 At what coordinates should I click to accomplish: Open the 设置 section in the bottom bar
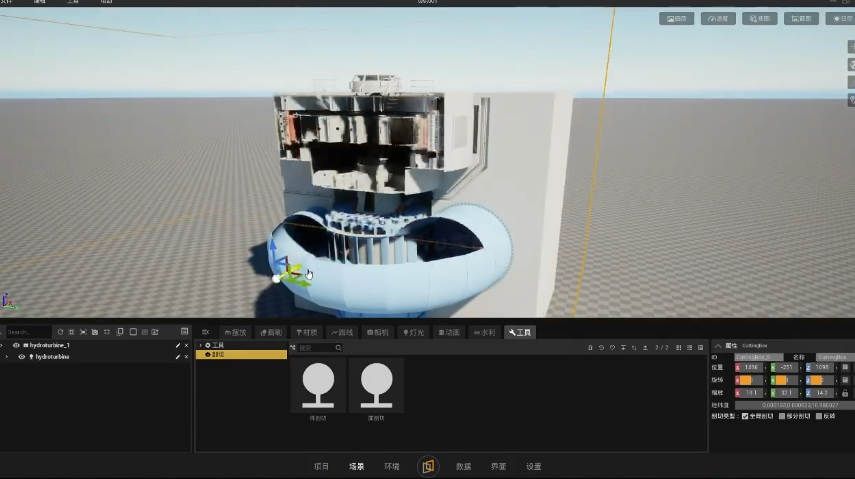pos(533,466)
